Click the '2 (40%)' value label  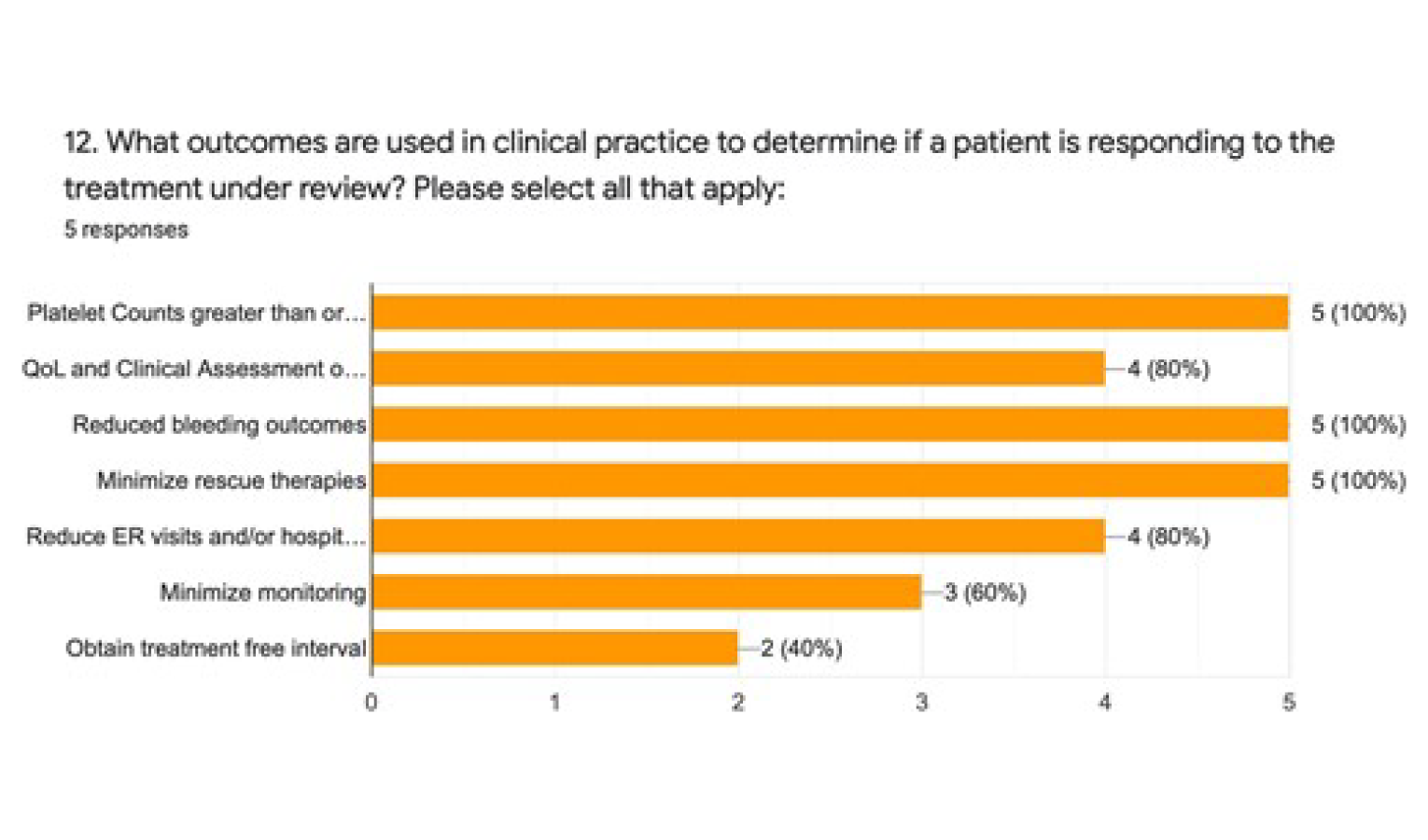click(x=801, y=648)
